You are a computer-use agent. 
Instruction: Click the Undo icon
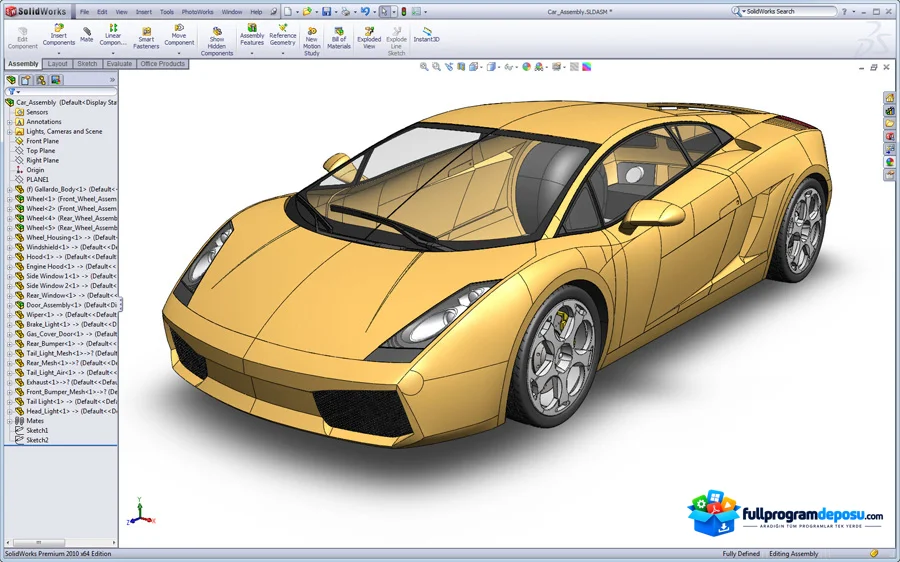364,11
